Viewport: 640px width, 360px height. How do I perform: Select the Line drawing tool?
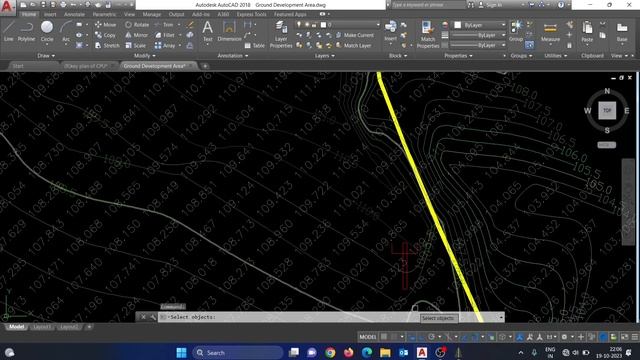coord(9,31)
